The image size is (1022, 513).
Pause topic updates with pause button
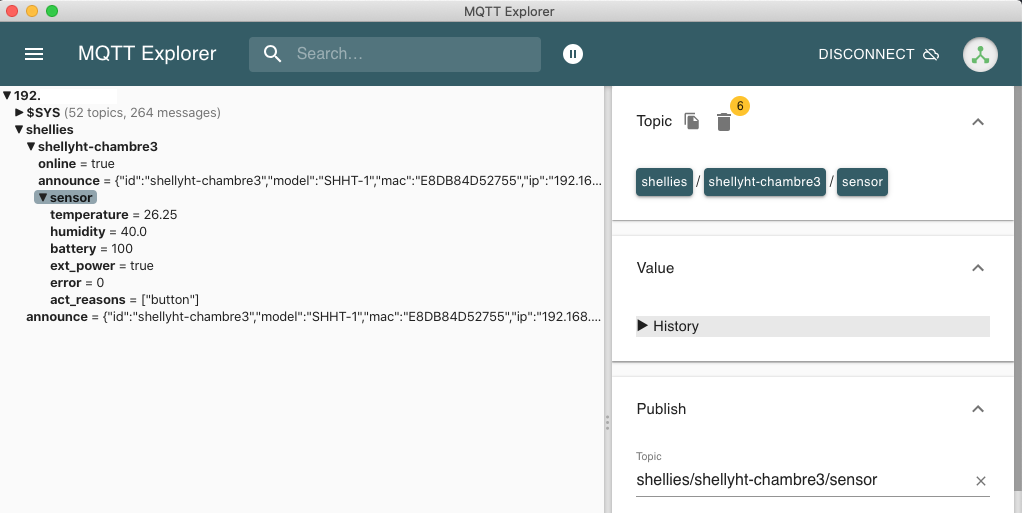pos(572,54)
